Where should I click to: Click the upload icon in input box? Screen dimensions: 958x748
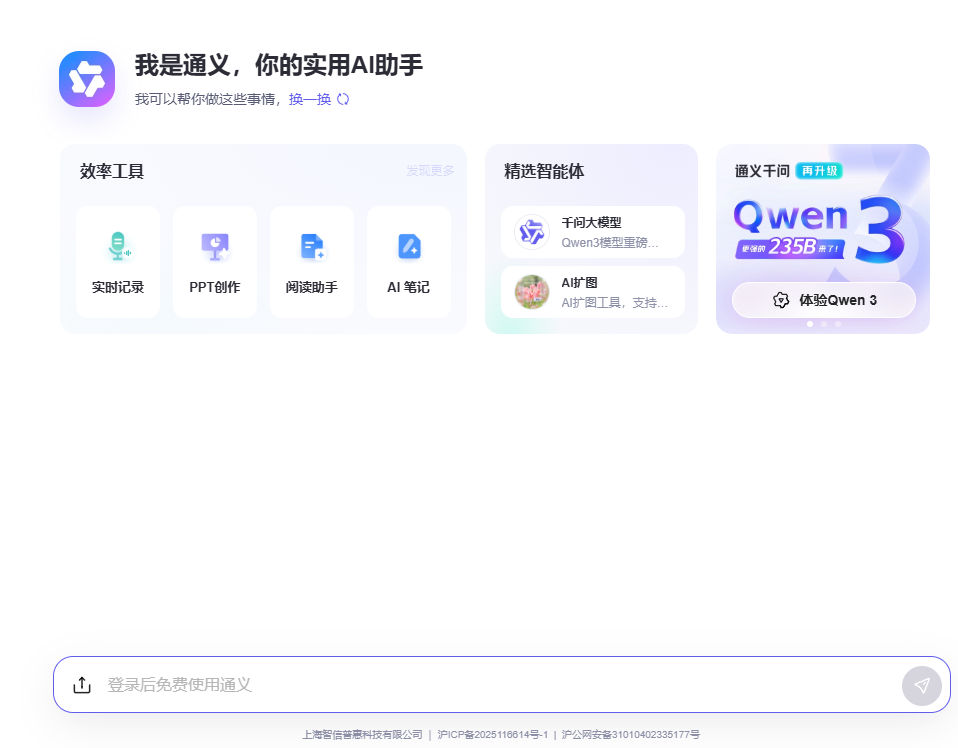(82, 685)
